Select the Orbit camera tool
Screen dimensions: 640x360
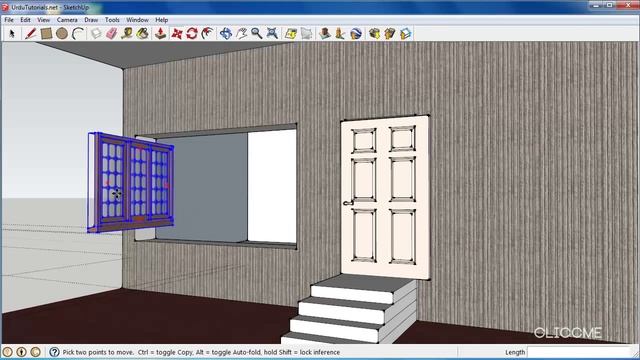pos(226,33)
